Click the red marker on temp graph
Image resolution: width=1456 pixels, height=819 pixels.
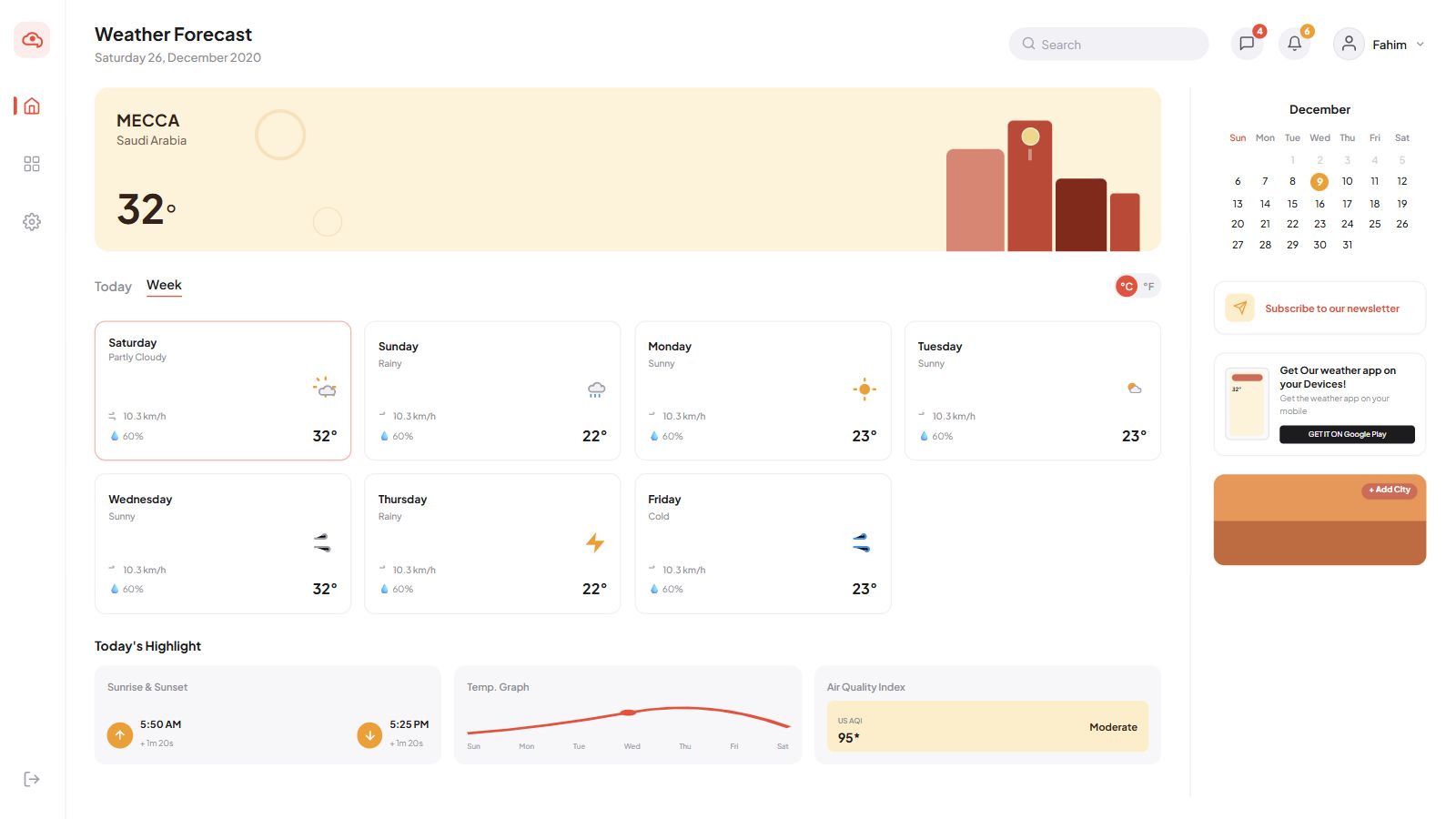tap(628, 713)
